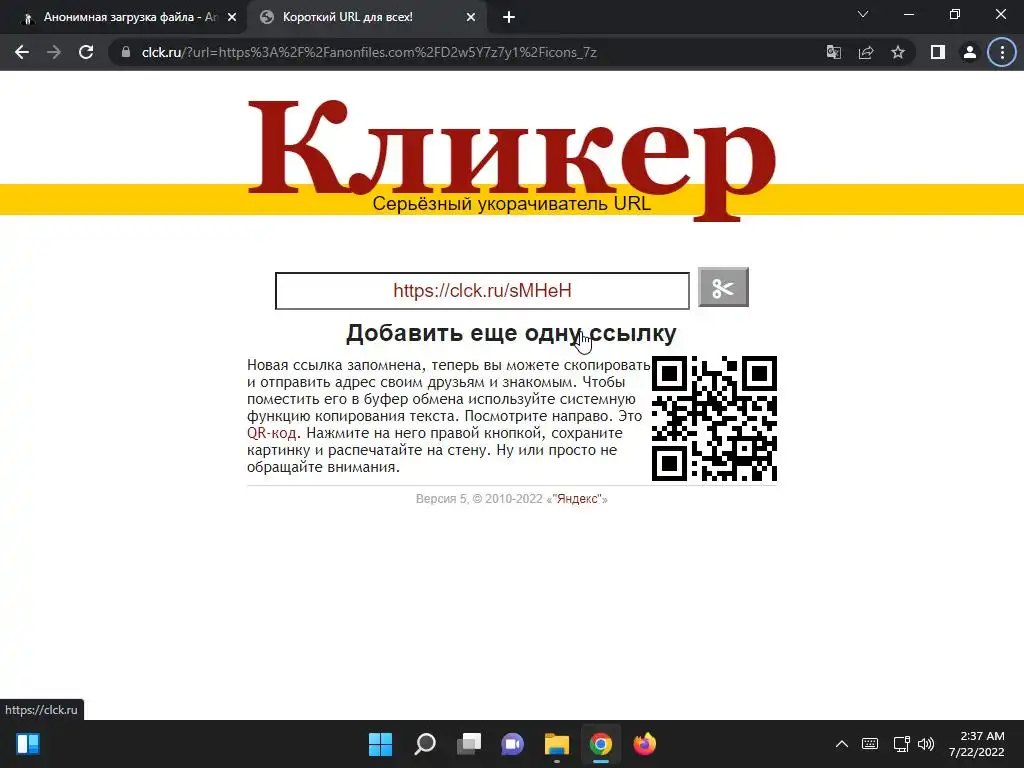Open the Яндекс footer link

click(577, 499)
